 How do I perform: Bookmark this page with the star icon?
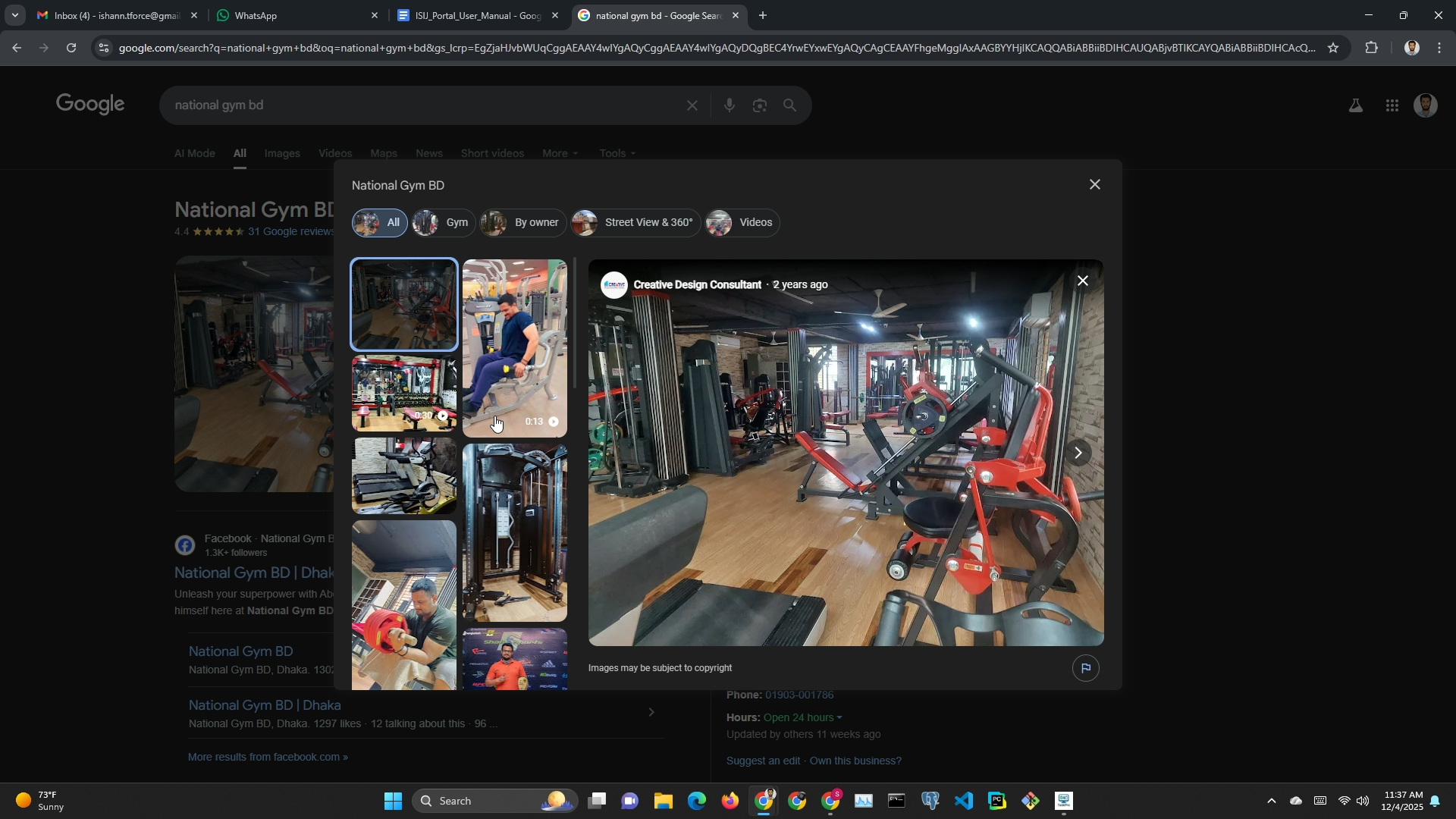tap(1333, 48)
